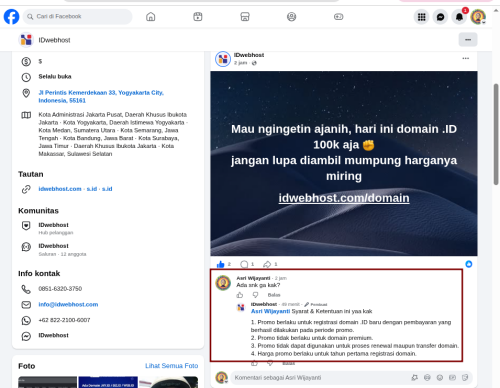Open IDwebhost Messenger contact
Image resolution: width=500 pixels, height=388 pixels.
53,335
